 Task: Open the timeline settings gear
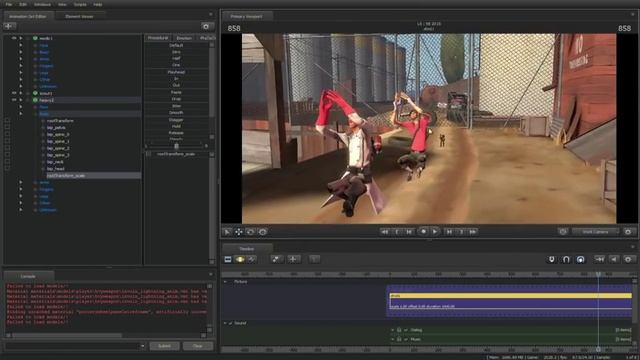click(x=628, y=259)
